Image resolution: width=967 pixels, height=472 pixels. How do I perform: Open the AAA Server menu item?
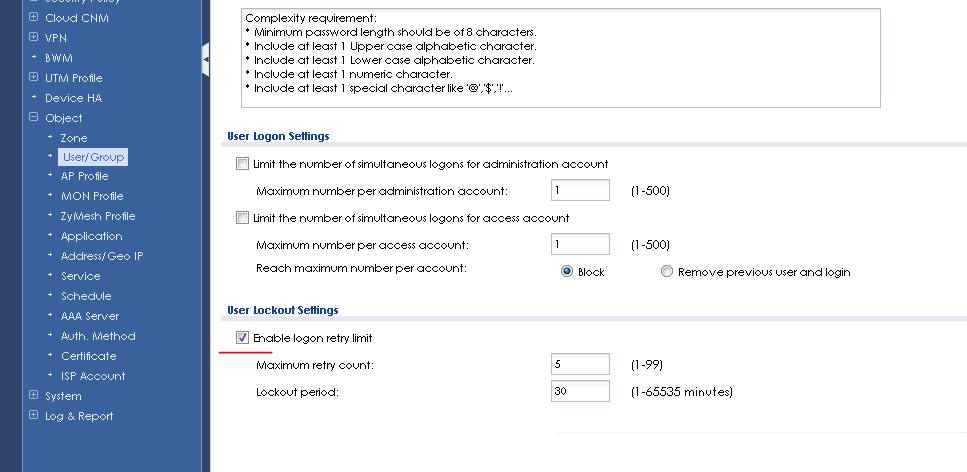click(x=89, y=316)
